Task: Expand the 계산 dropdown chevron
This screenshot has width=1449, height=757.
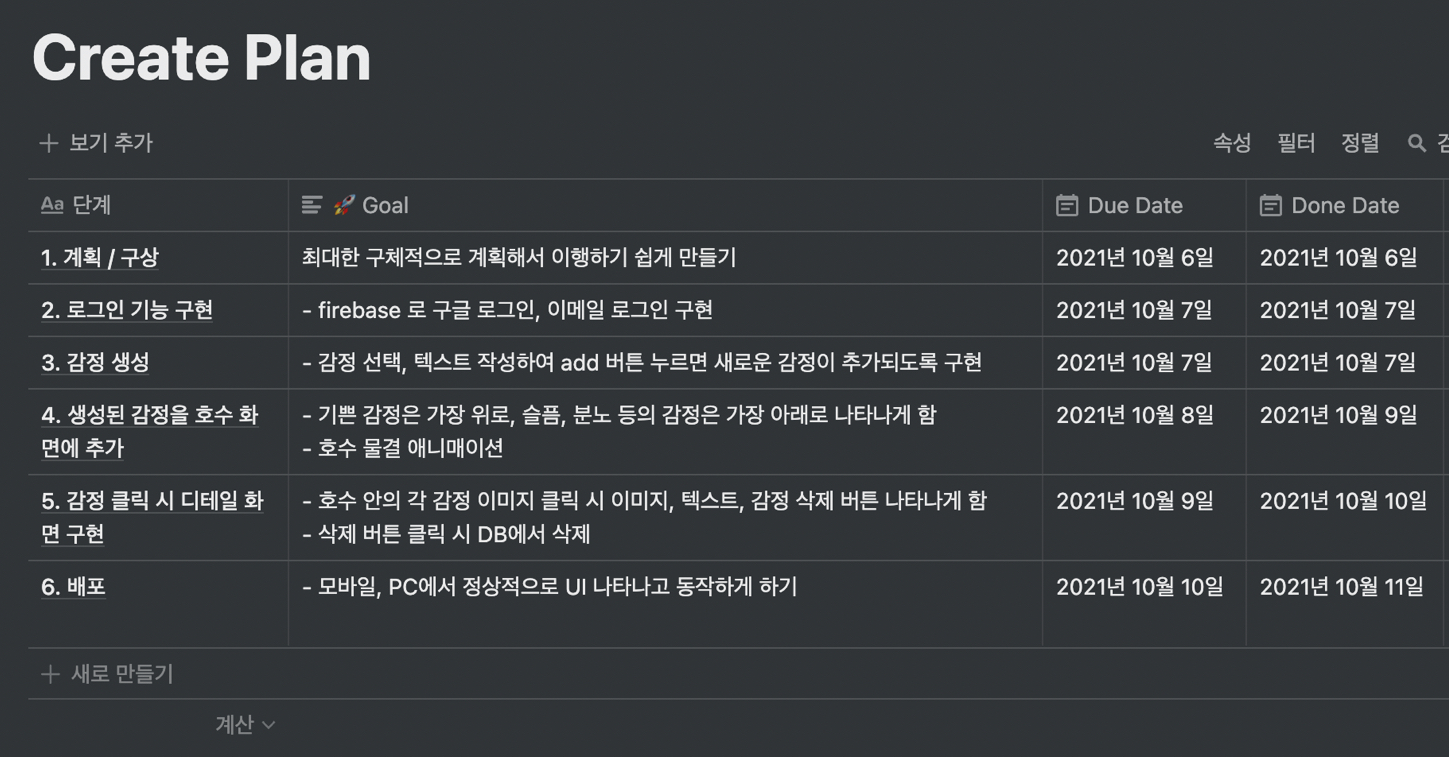Action: coord(268,725)
